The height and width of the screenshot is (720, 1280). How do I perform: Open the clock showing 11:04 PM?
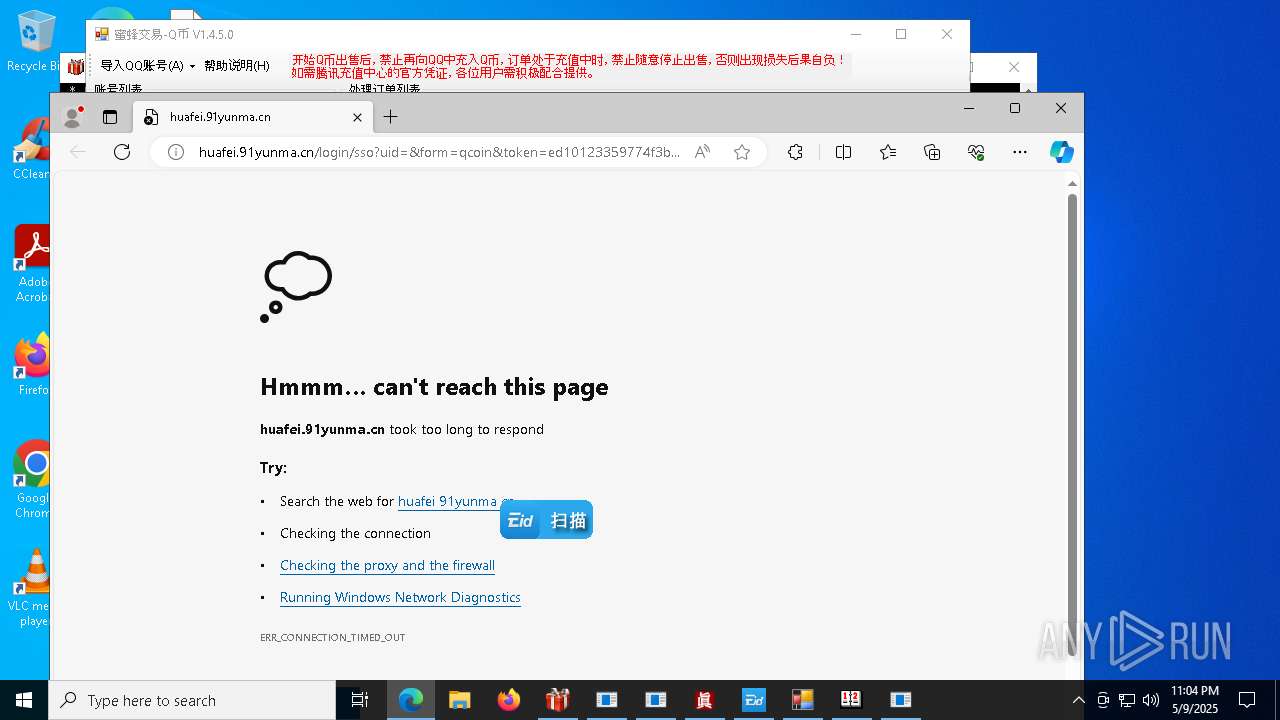point(1195,700)
